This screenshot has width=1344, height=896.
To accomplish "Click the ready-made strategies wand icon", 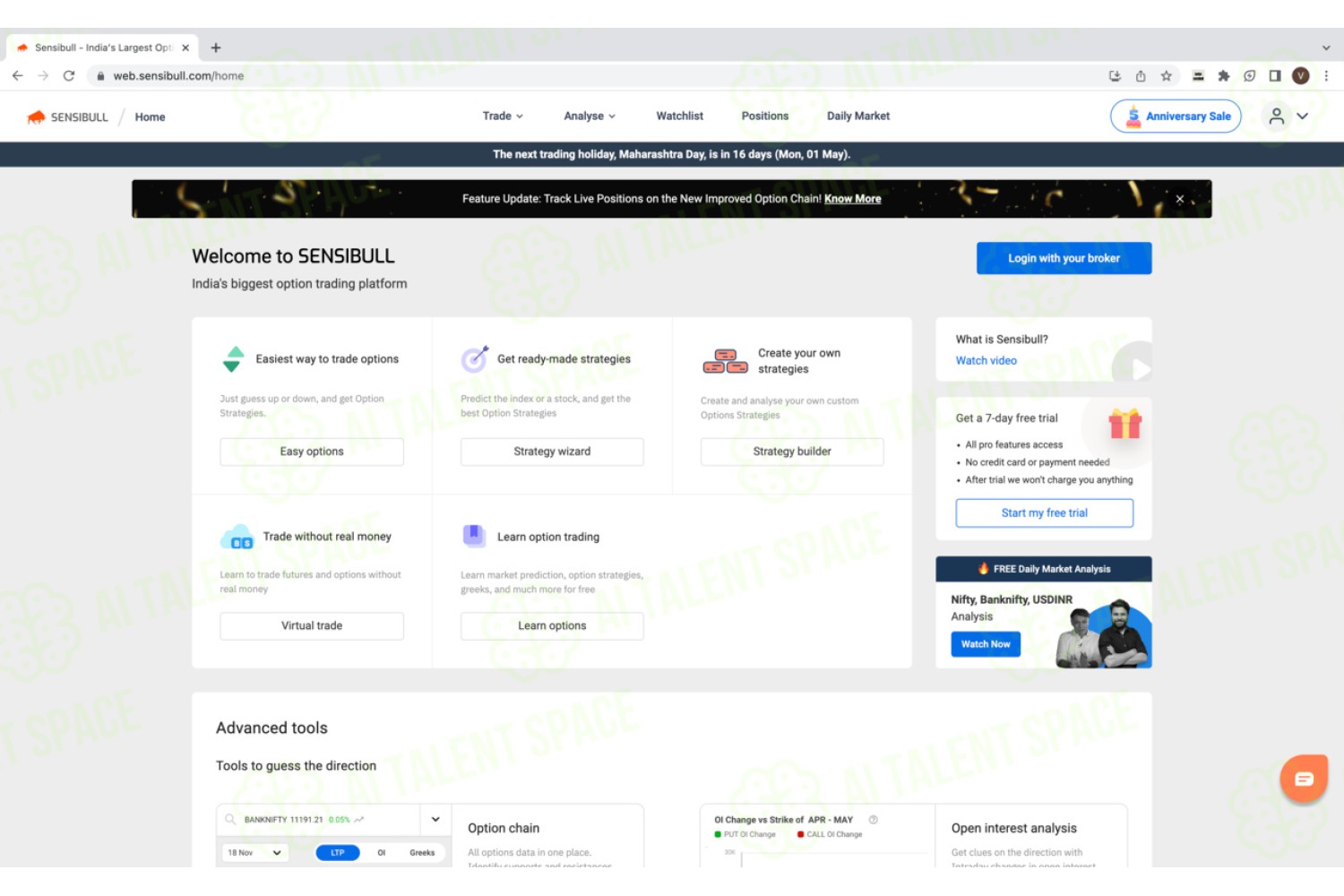I will [474, 358].
